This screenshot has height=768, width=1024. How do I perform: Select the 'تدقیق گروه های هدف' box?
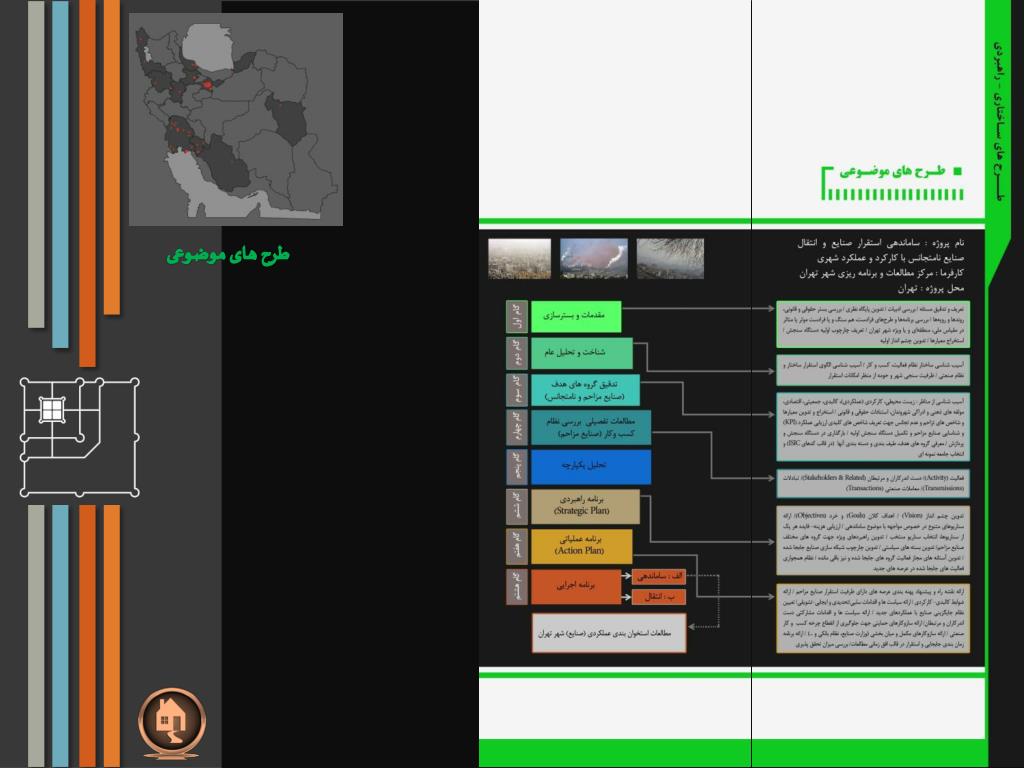[585, 391]
